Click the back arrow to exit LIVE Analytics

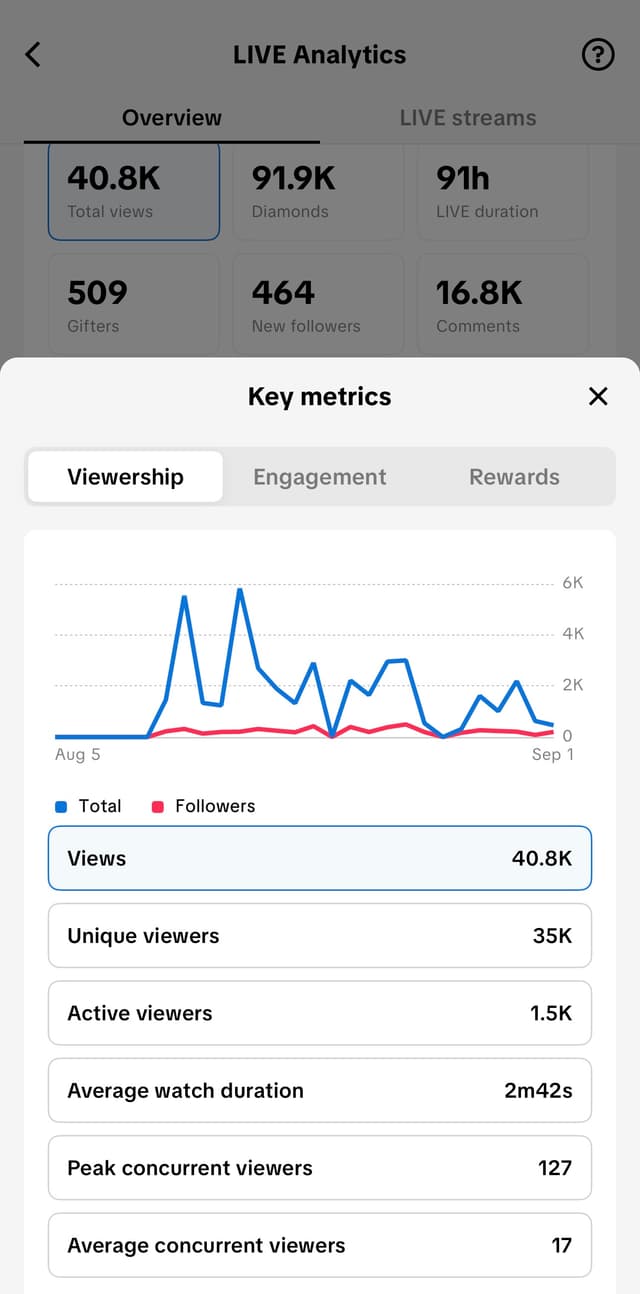pyautogui.click(x=33, y=55)
